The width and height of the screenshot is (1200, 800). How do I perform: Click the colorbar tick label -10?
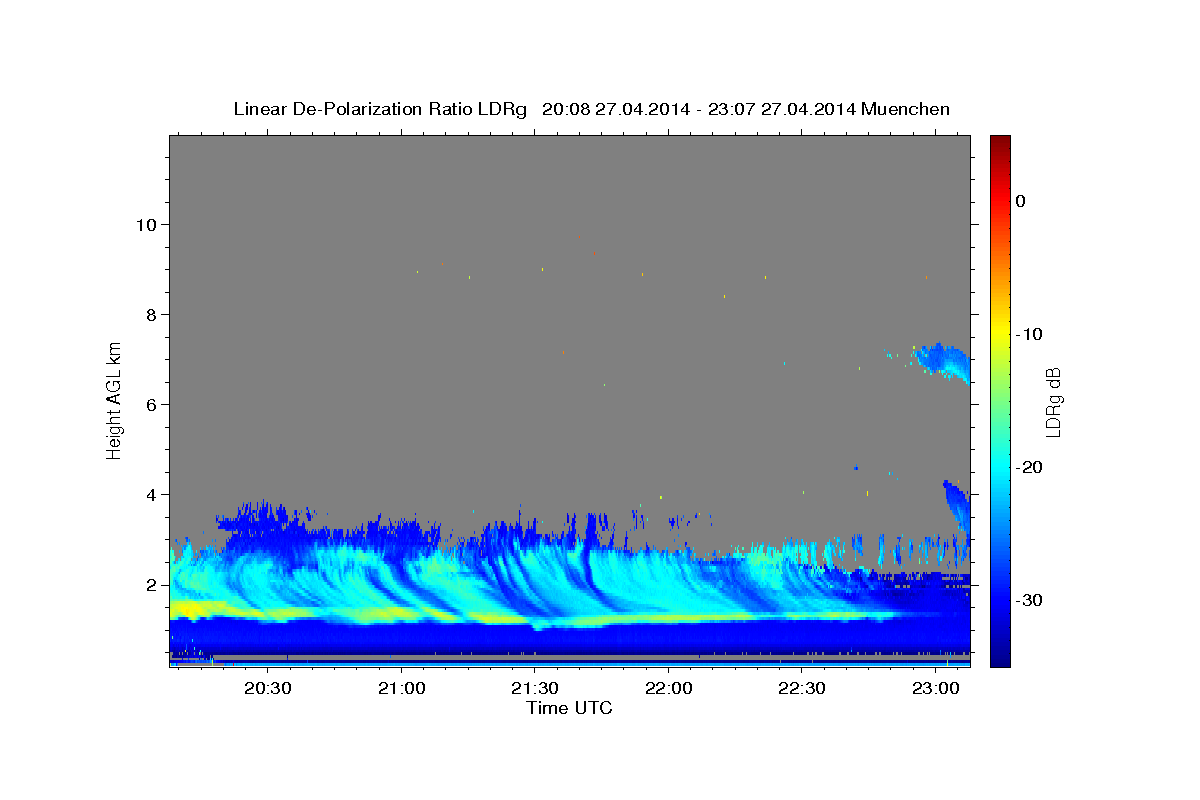point(1029,334)
